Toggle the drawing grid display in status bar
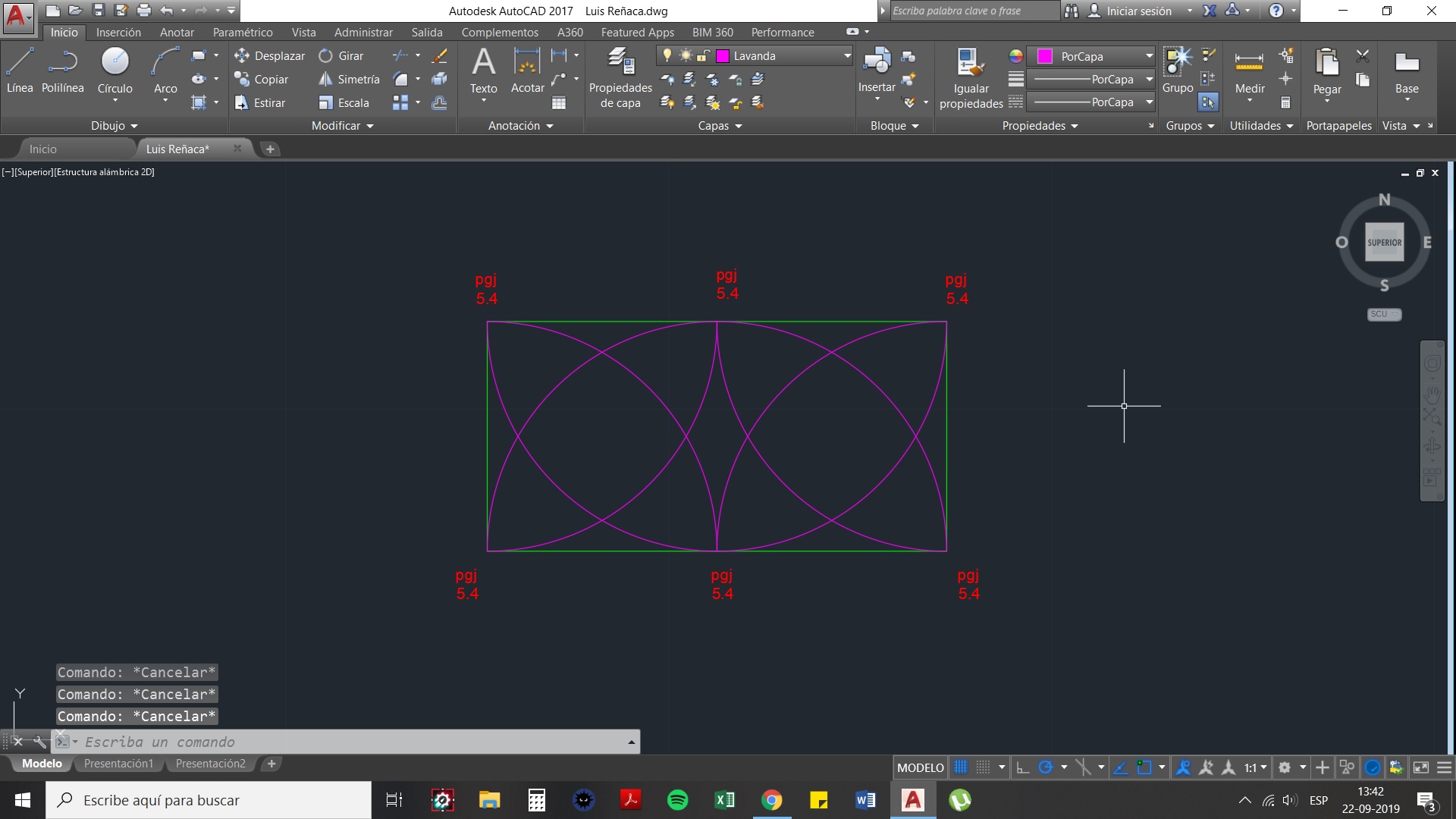Viewport: 1456px width, 819px height. point(960,767)
